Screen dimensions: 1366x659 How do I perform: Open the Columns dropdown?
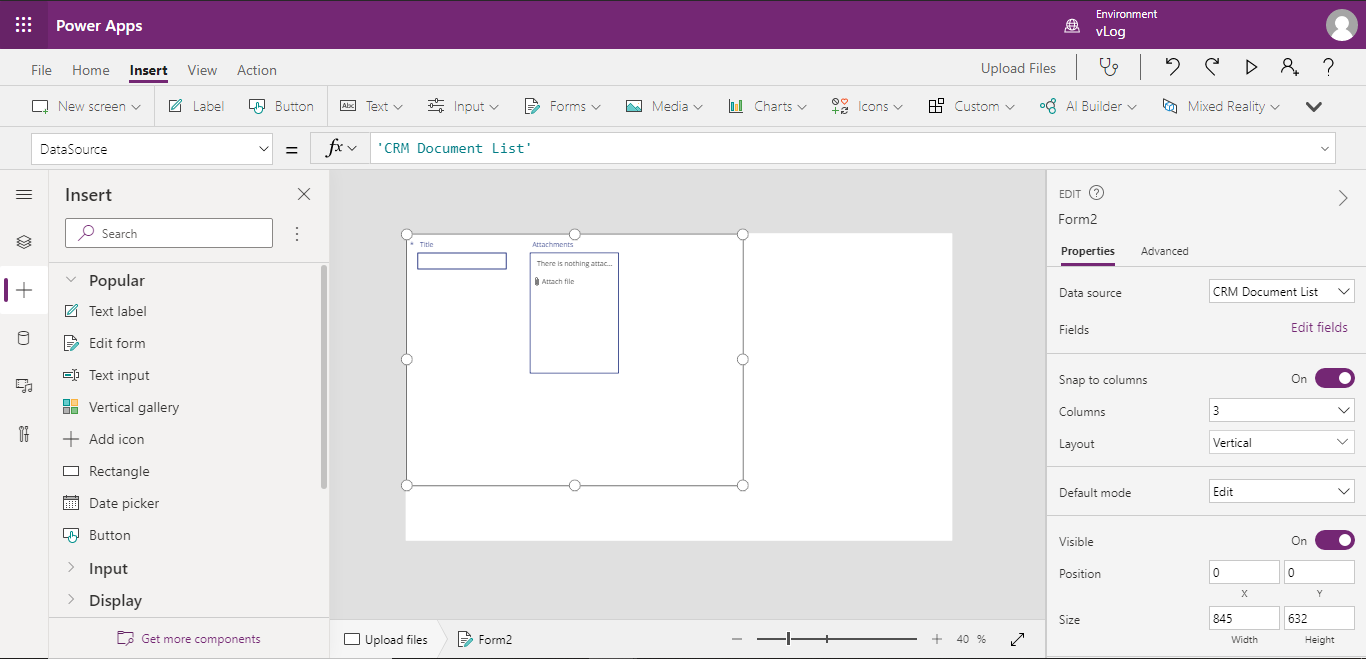(1281, 410)
